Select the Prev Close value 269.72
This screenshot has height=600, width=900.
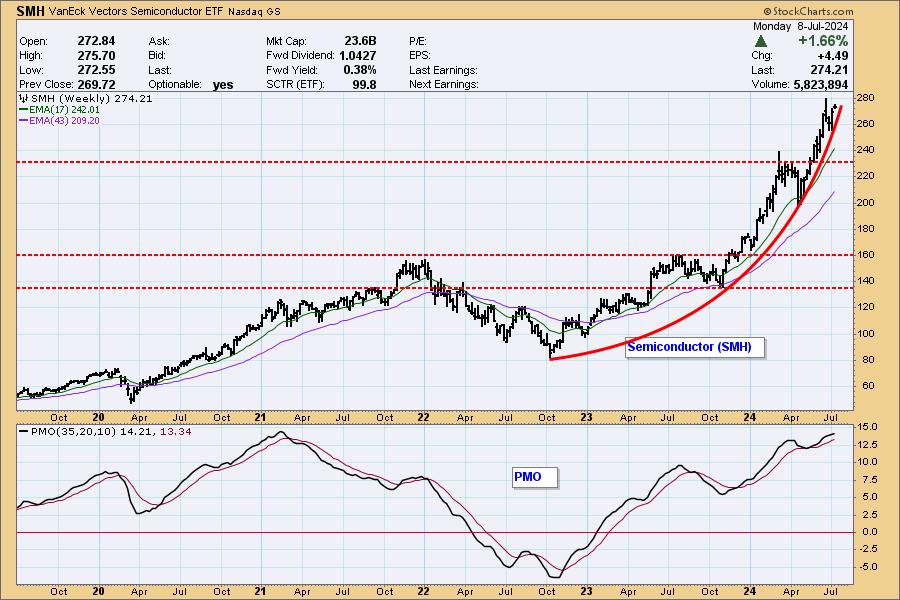click(x=96, y=84)
